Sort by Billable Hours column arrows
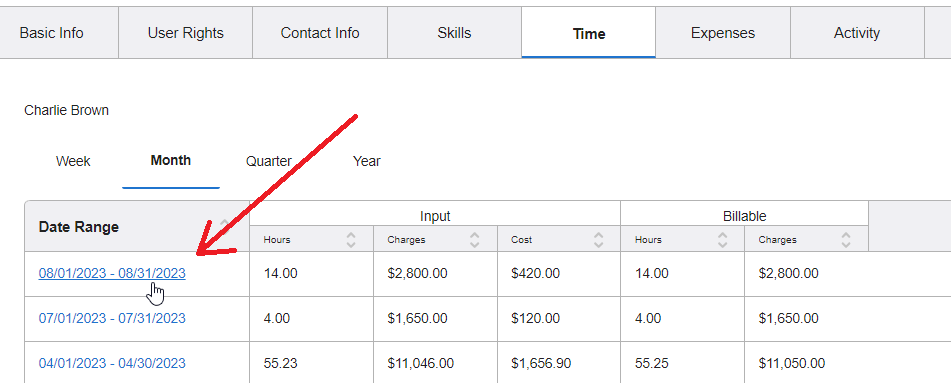 coord(722,240)
